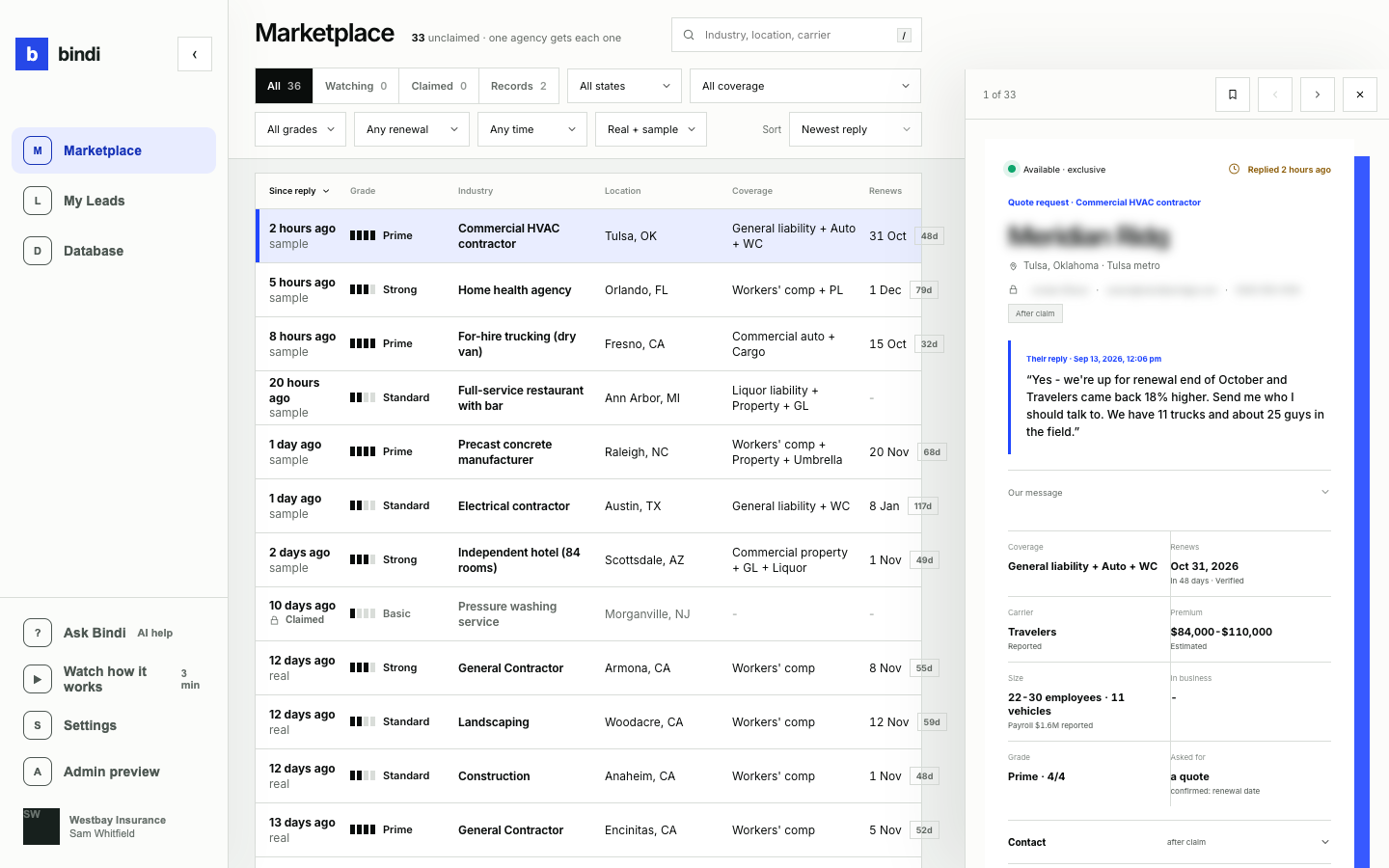This screenshot has height=868, width=1389.
Task: Switch to the Claimed tab
Action: pos(439,86)
